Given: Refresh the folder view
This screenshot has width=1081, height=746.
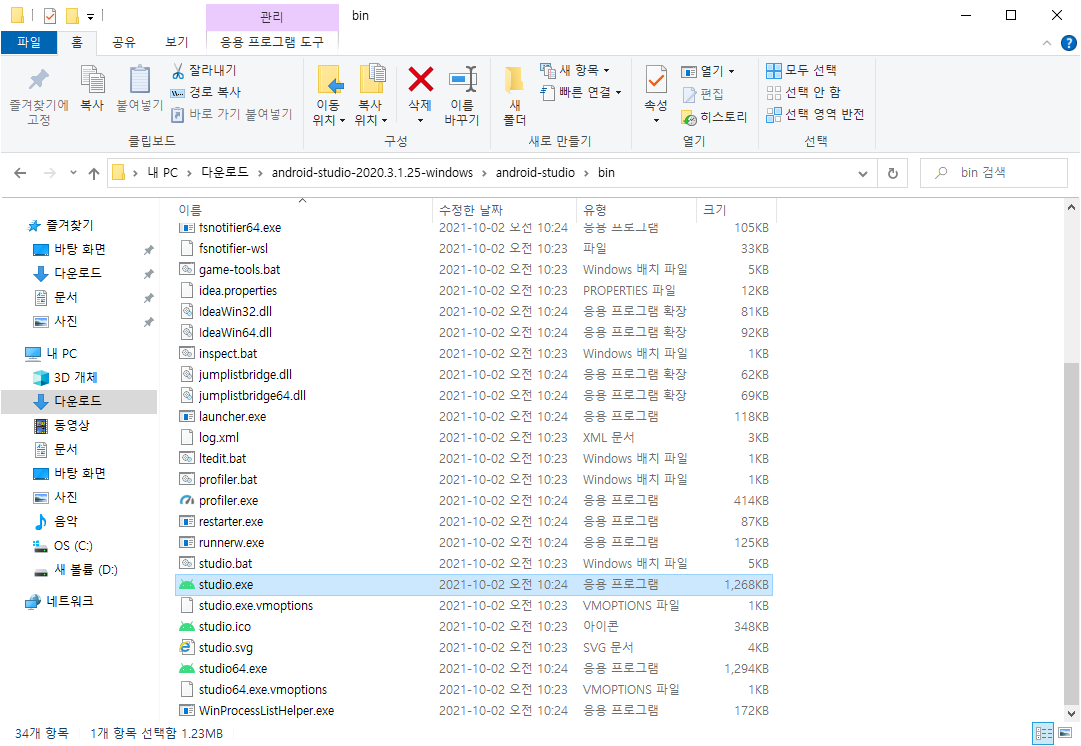Looking at the screenshot, I should pos(893,174).
